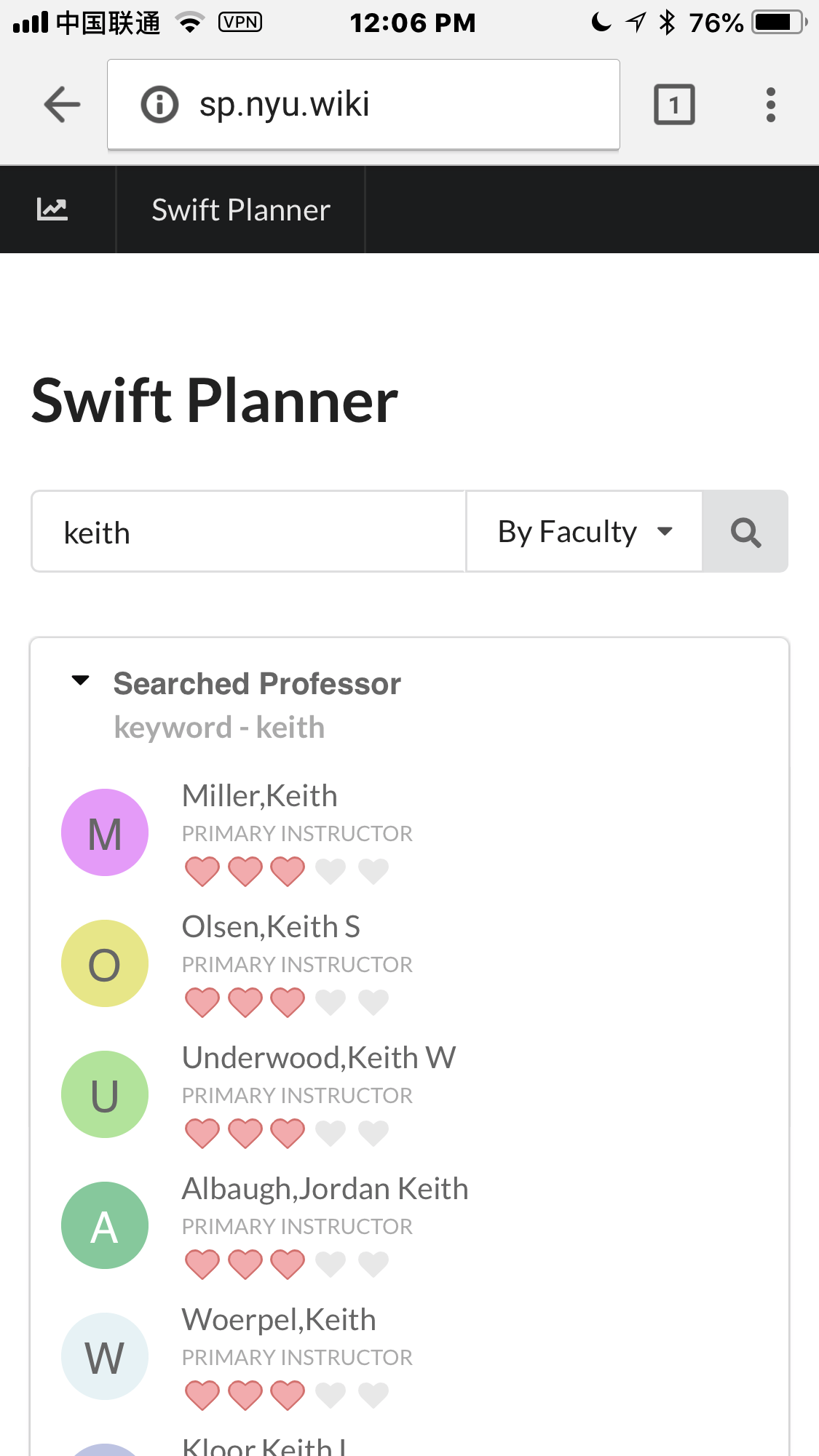819x1456 pixels.
Task: Open the browser tab switcher
Action: 674,105
